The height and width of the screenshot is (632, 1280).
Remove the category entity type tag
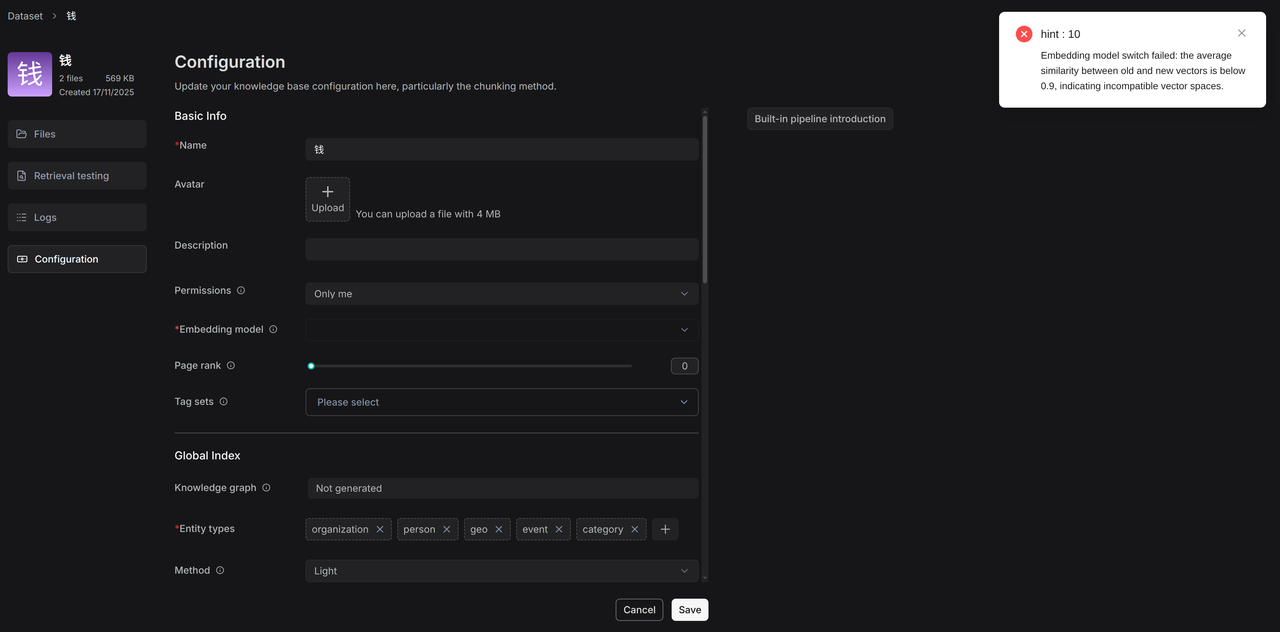(634, 530)
